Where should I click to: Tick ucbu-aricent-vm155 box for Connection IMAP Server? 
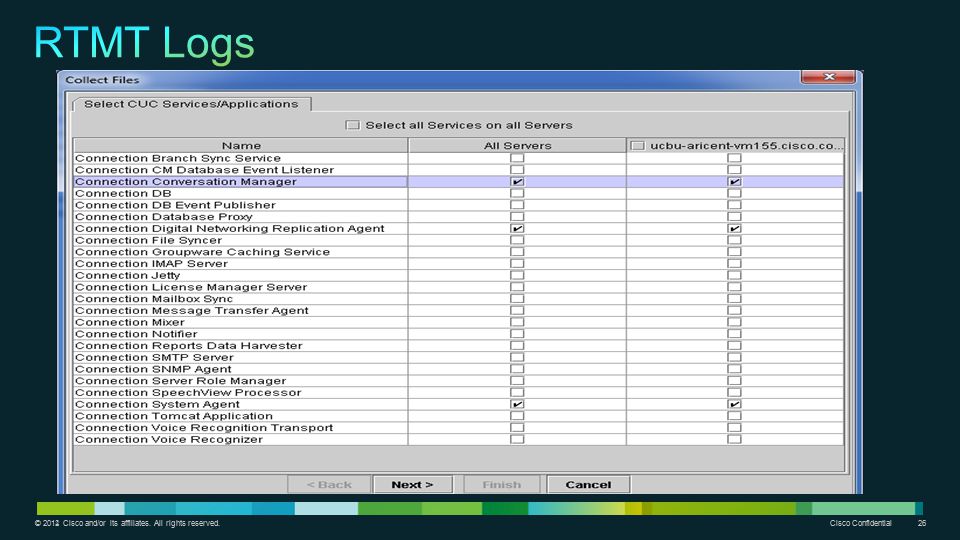734,263
